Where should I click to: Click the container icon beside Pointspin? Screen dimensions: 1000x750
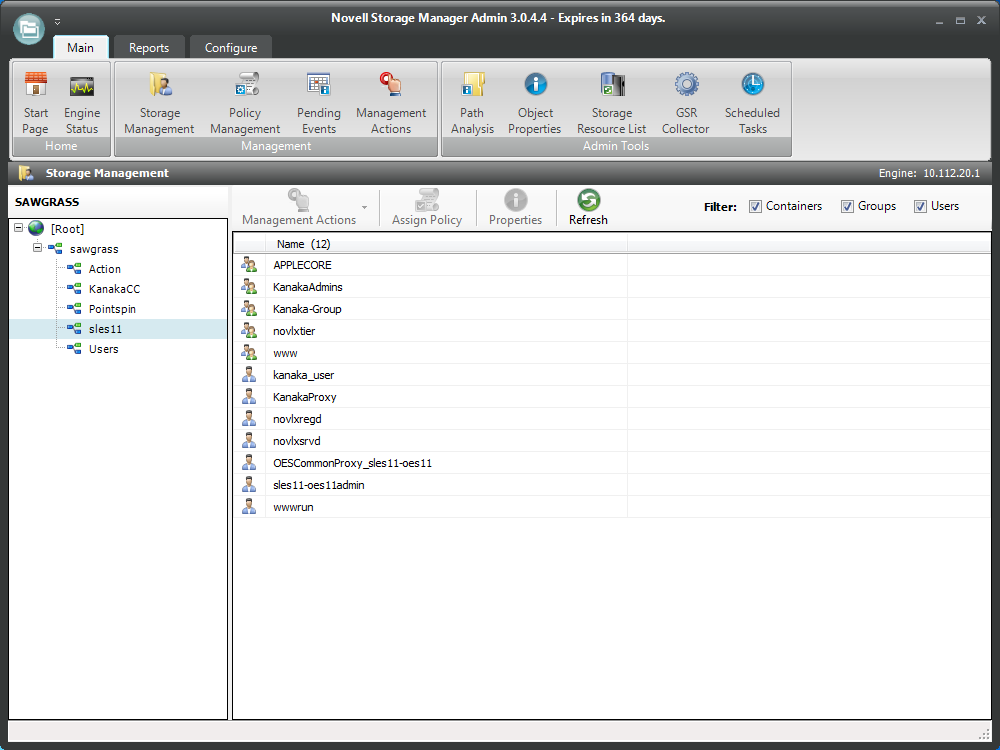point(74,309)
